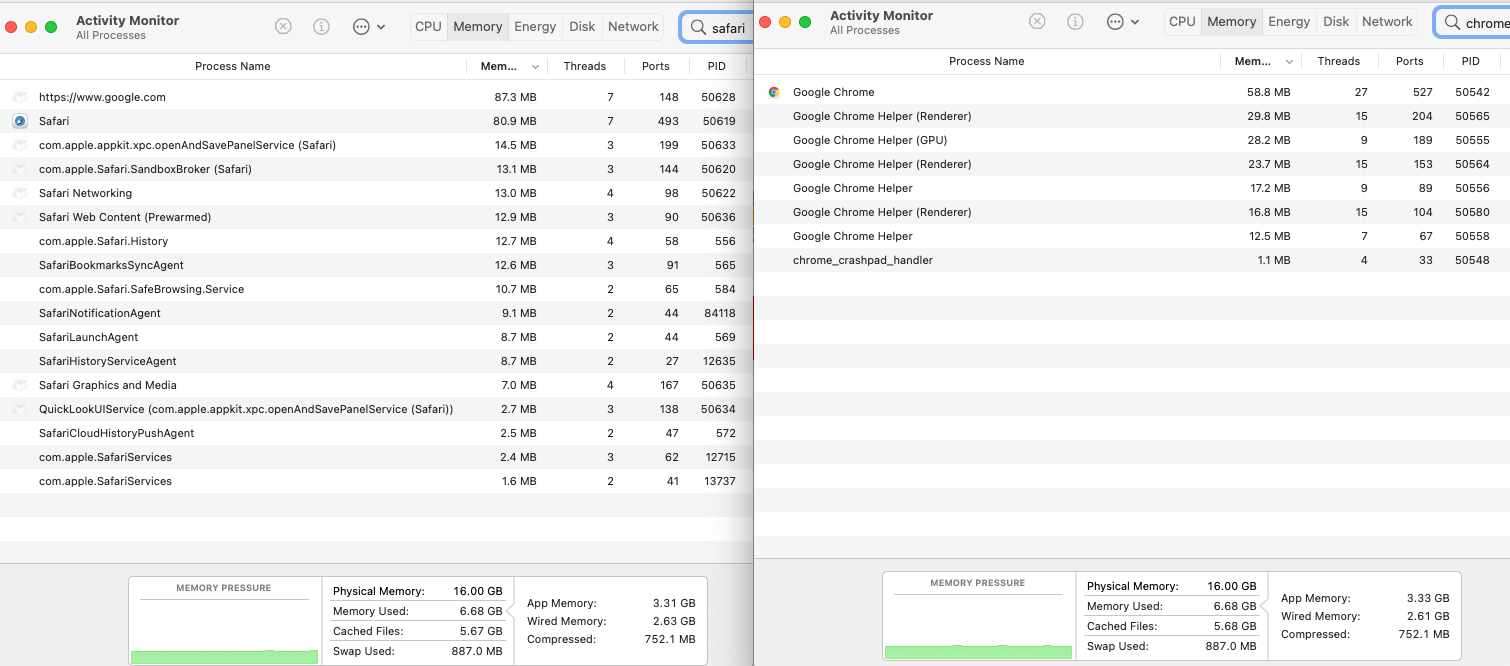Click the Memory Pressure graph in right window
This screenshot has height=666, width=1510.
tap(979, 615)
